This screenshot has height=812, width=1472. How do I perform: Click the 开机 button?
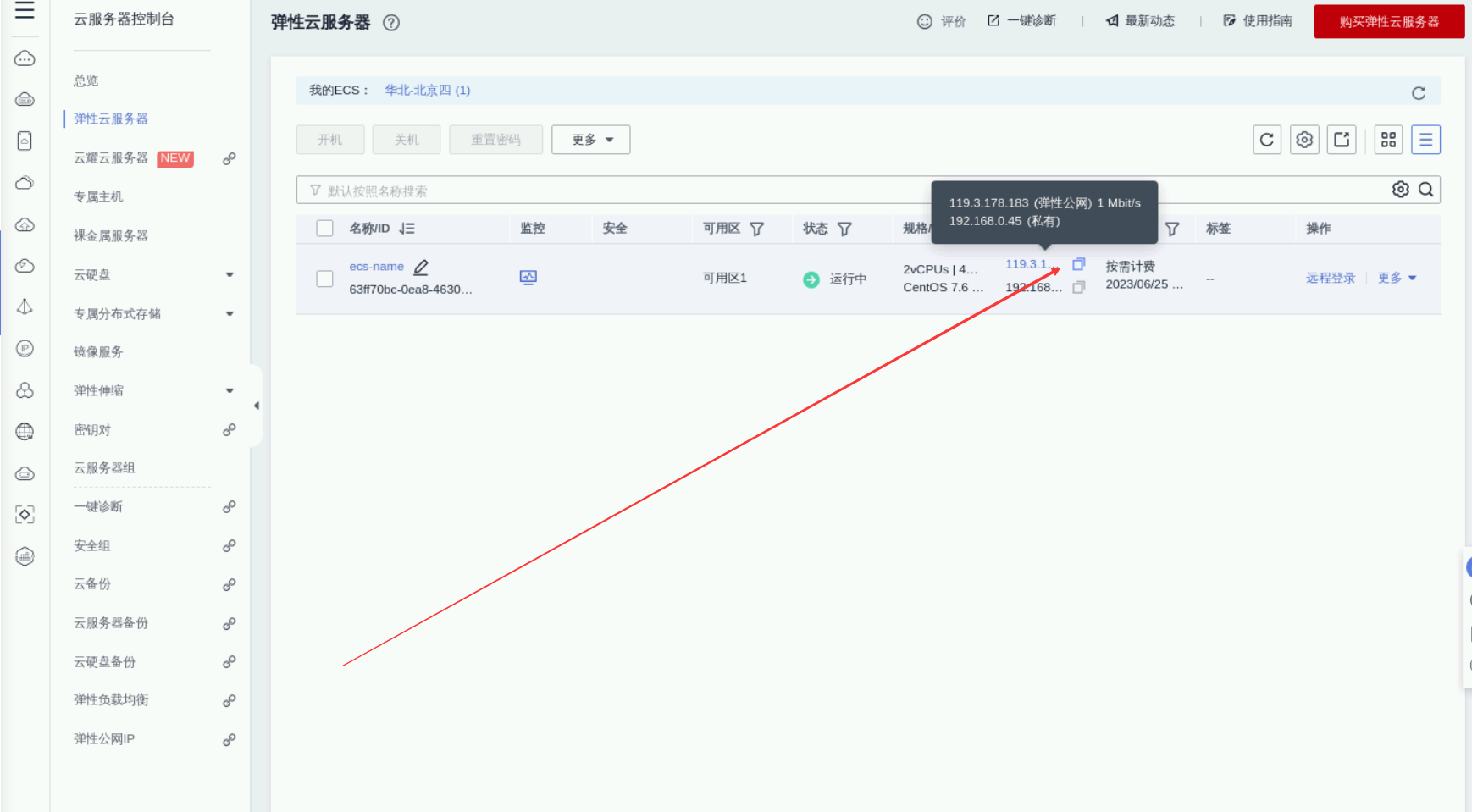(x=330, y=140)
